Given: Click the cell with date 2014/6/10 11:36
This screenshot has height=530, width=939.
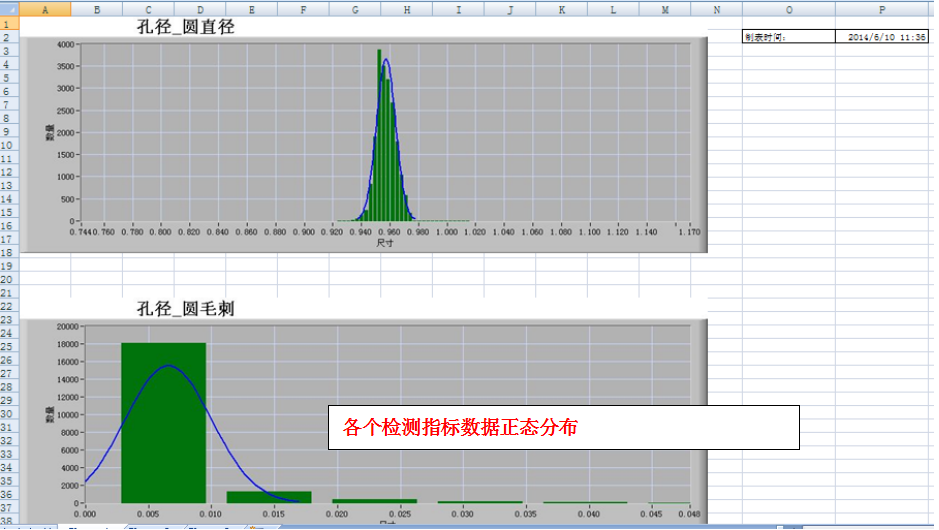Looking at the screenshot, I should pos(882,37).
